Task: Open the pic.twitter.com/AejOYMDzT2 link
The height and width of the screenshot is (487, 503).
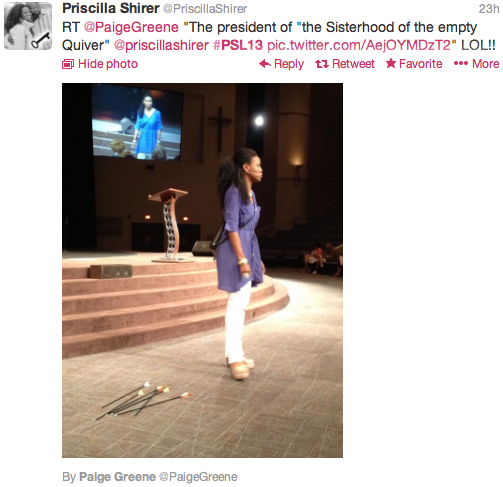Action: (359, 45)
